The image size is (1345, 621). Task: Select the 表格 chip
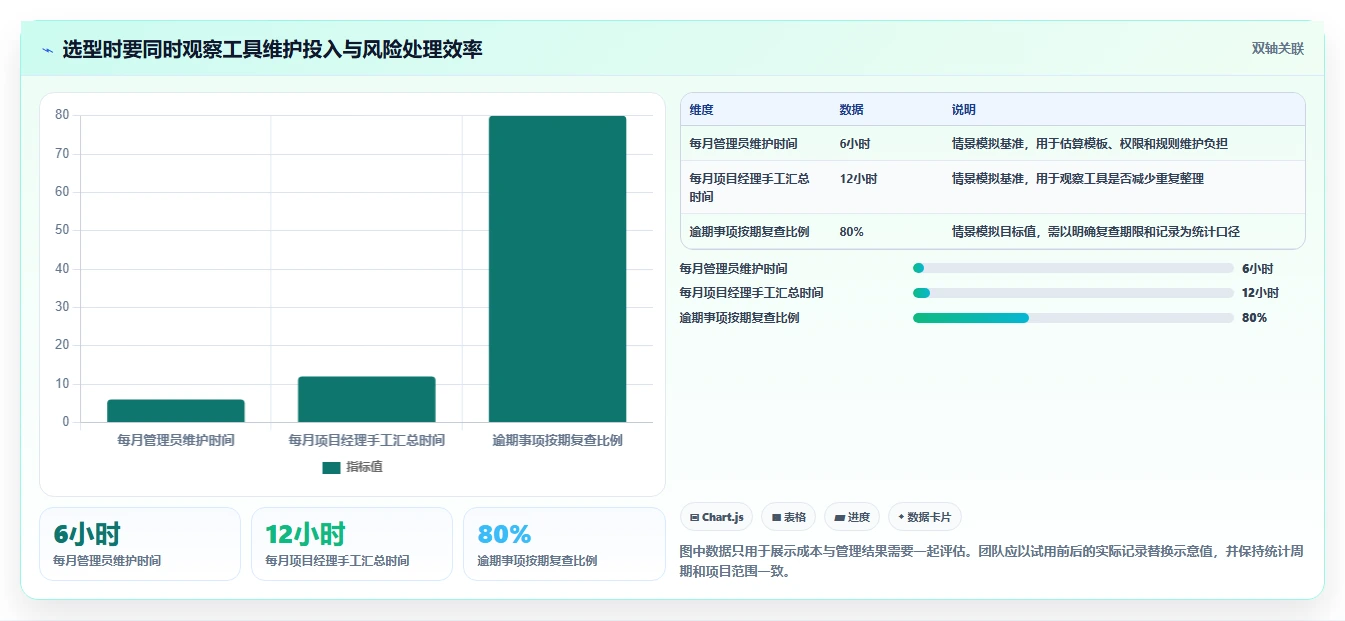788,517
